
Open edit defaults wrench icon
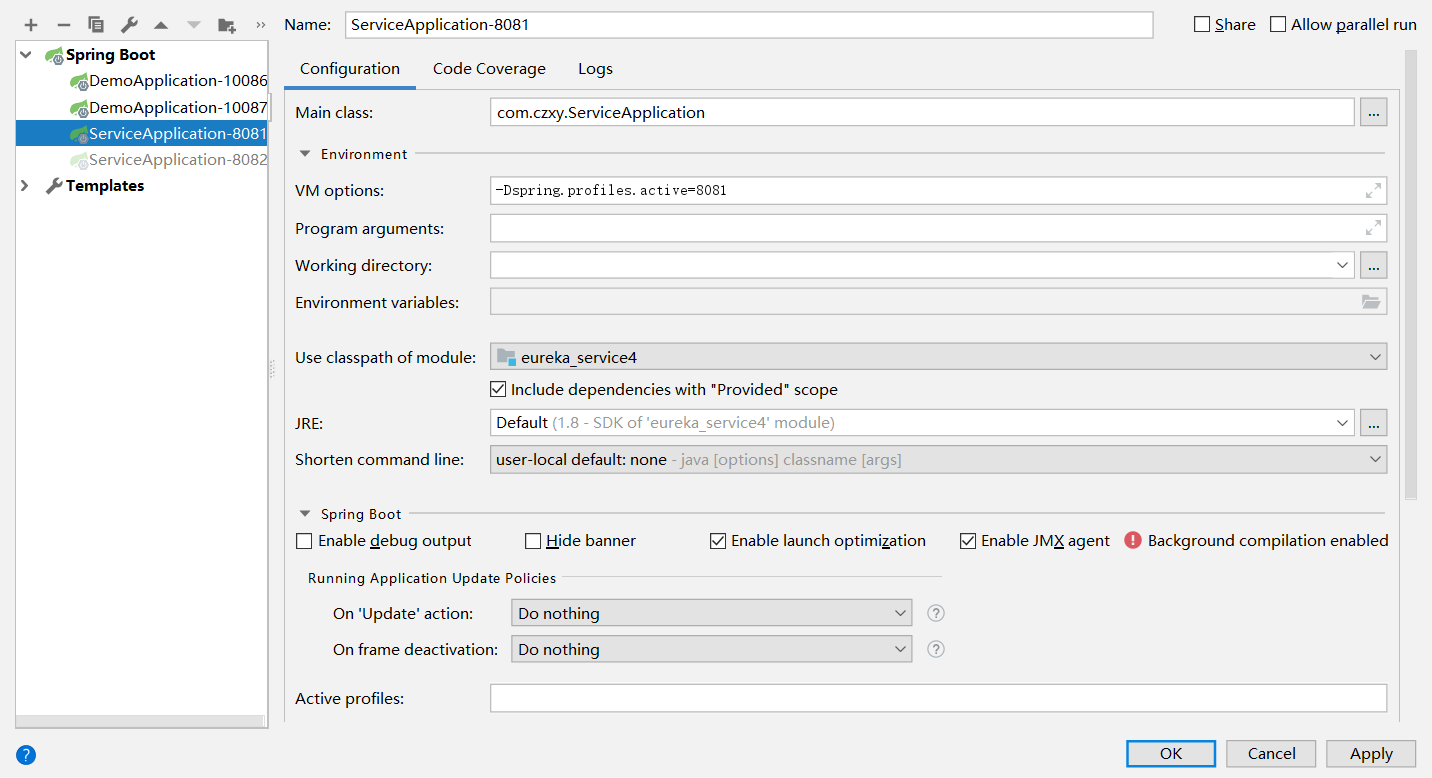pyautogui.click(x=129, y=25)
